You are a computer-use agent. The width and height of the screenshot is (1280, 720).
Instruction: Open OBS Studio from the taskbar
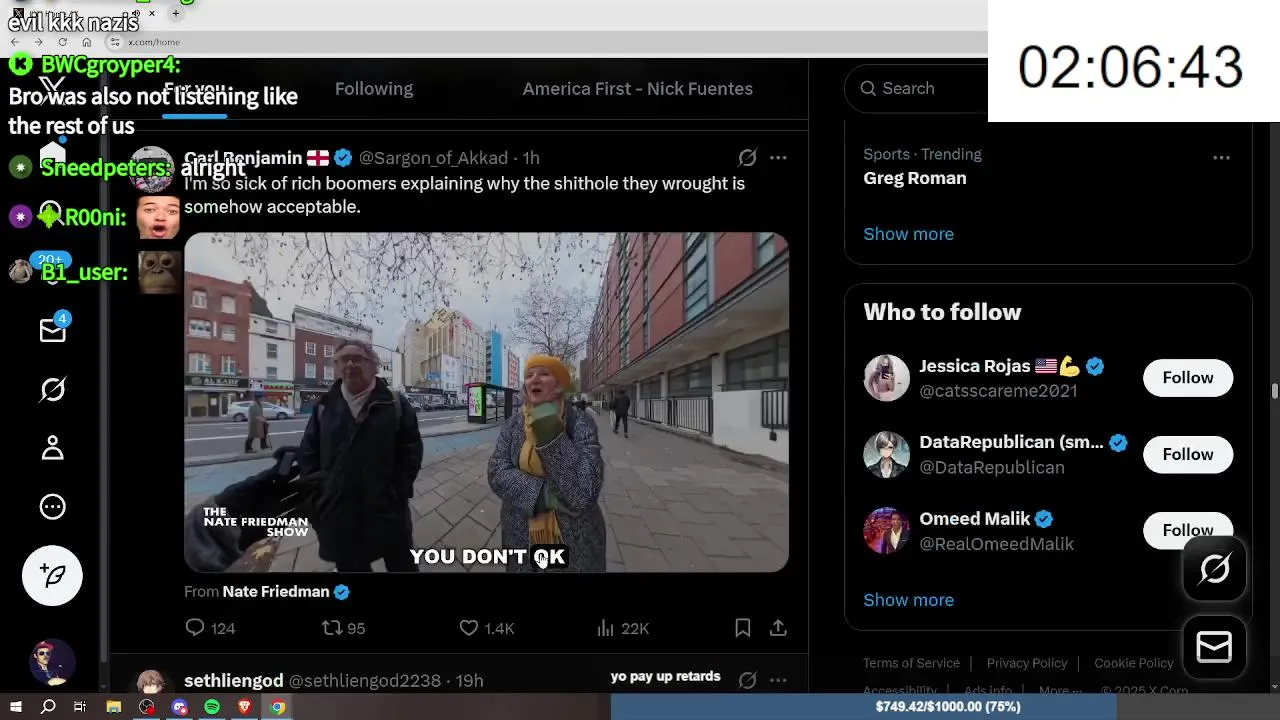point(147,707)
